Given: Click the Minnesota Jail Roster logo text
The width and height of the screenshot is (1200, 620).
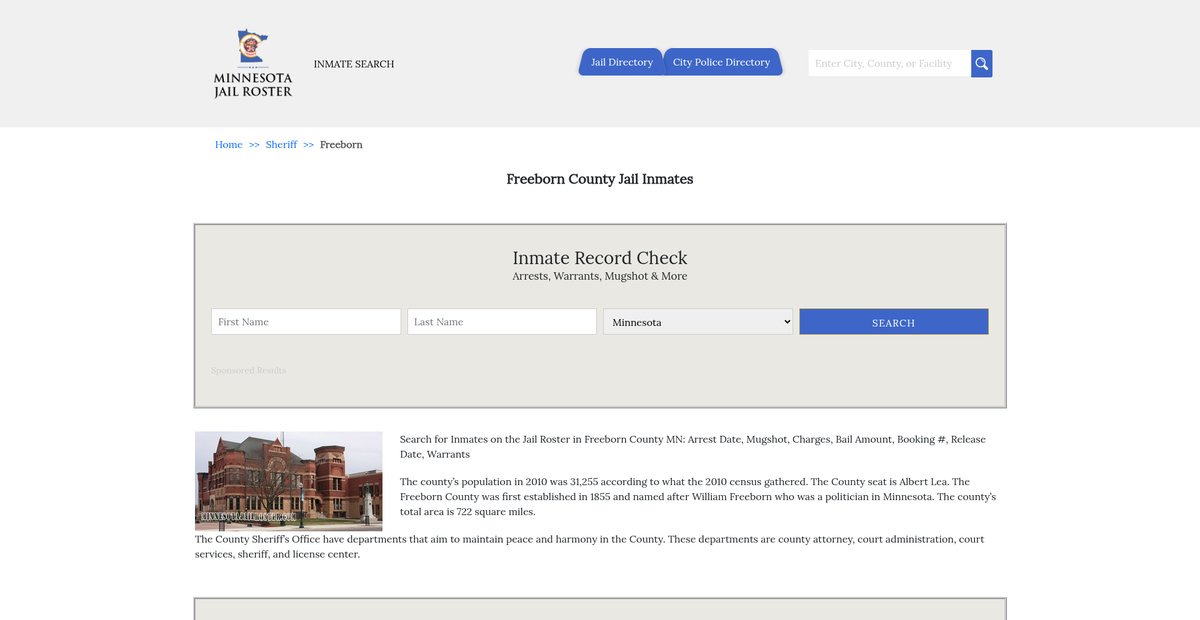Looking at the screenshot, I should point(253,85).
